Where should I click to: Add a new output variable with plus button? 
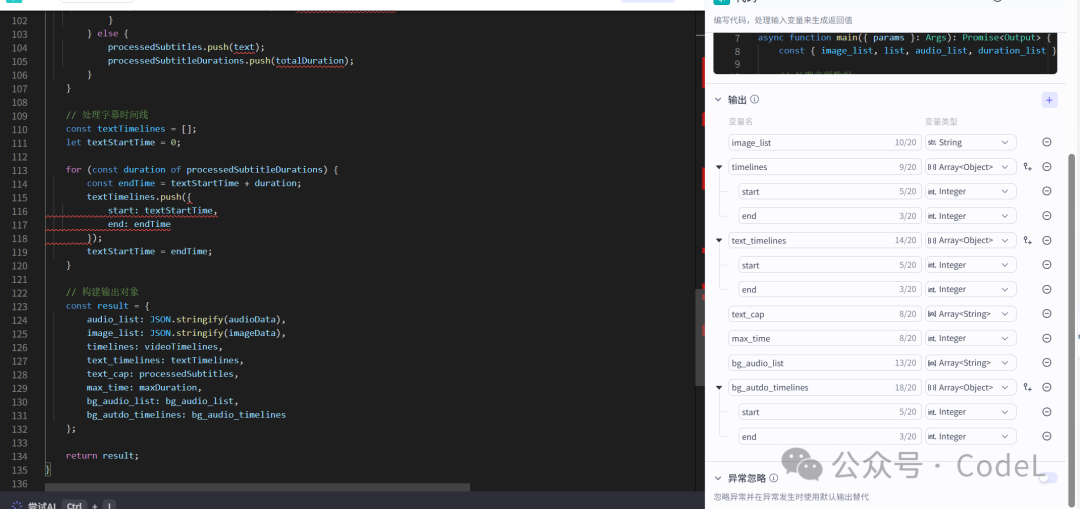[x=1049, y=100]
